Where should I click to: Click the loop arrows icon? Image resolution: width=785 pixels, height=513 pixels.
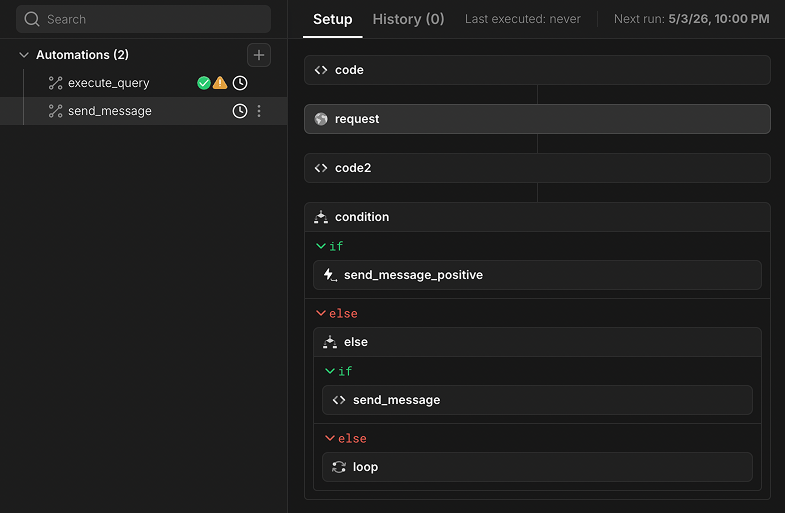(339, 467)
